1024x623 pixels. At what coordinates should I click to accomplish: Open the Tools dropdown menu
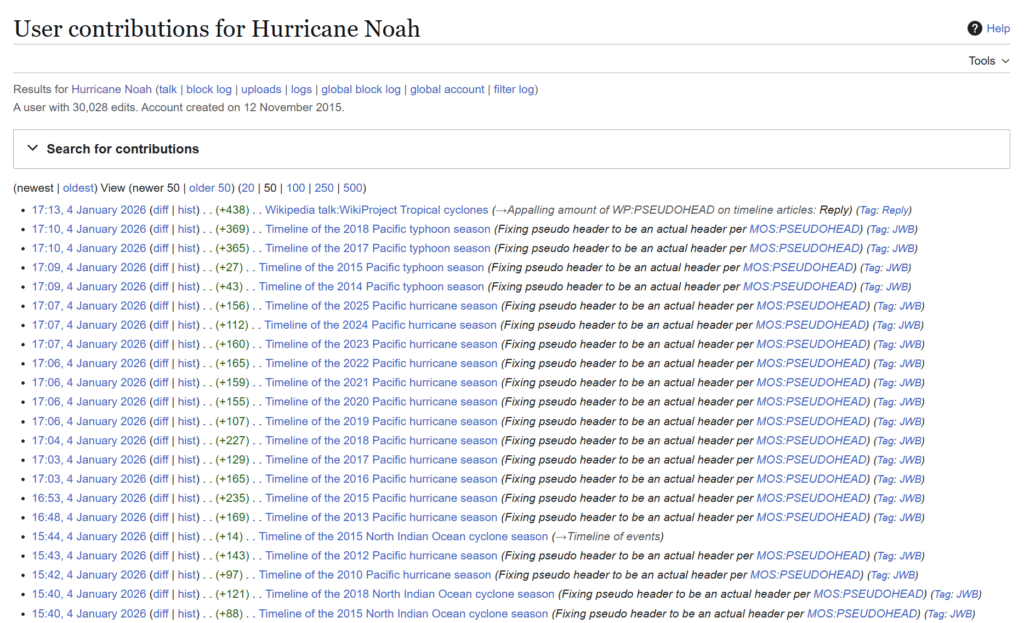pyautogui.click(x=988, y=61)
